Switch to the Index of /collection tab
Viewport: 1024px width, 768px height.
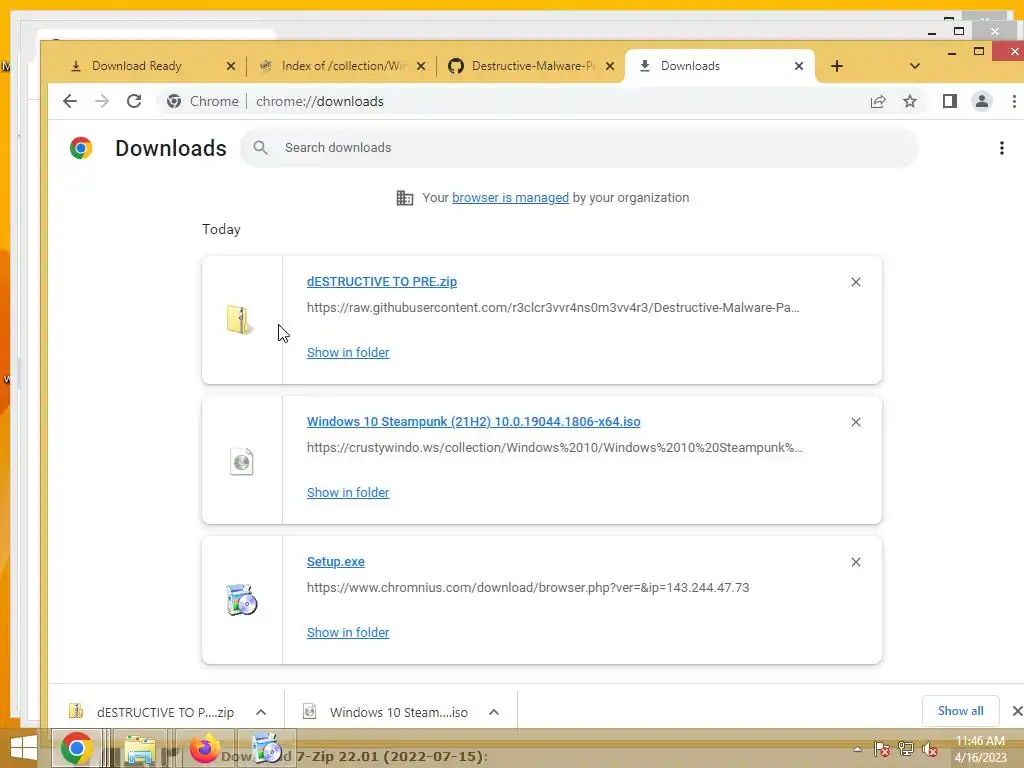pos(341,66)
